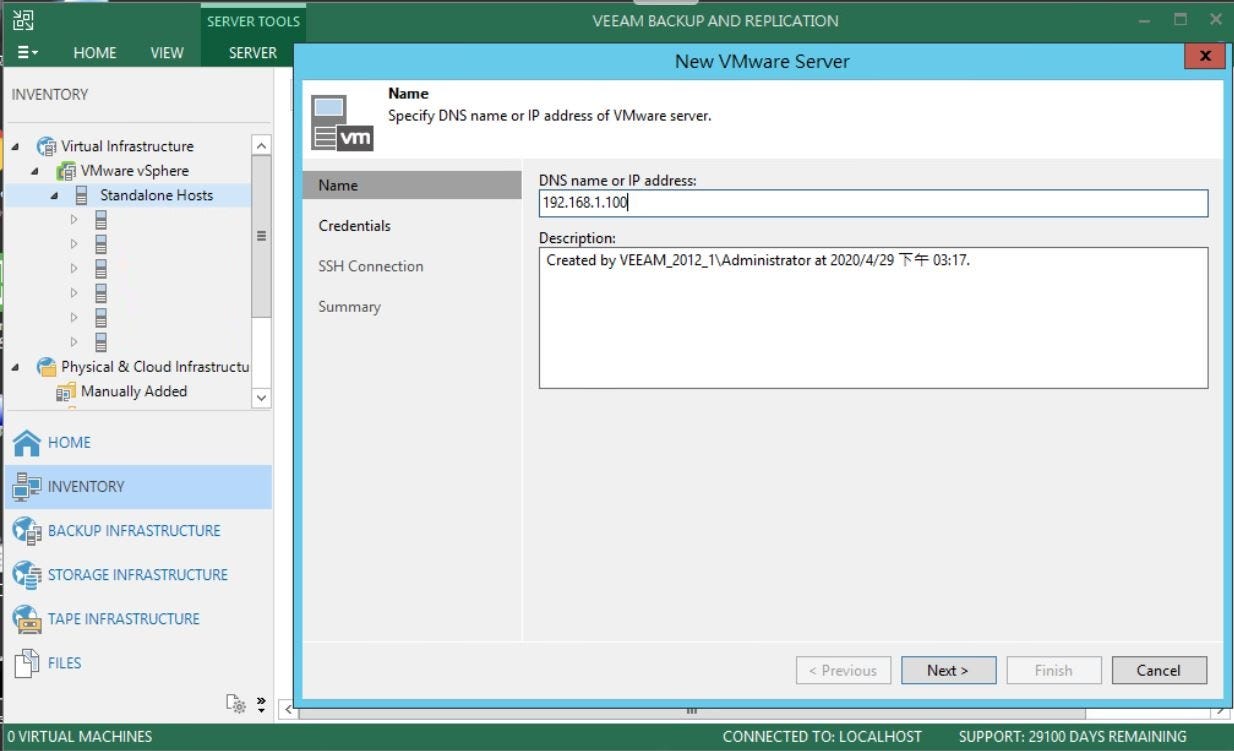
Task: Collapse Physical & Cloud Infrastructure node
Action: tap(15, 367)
